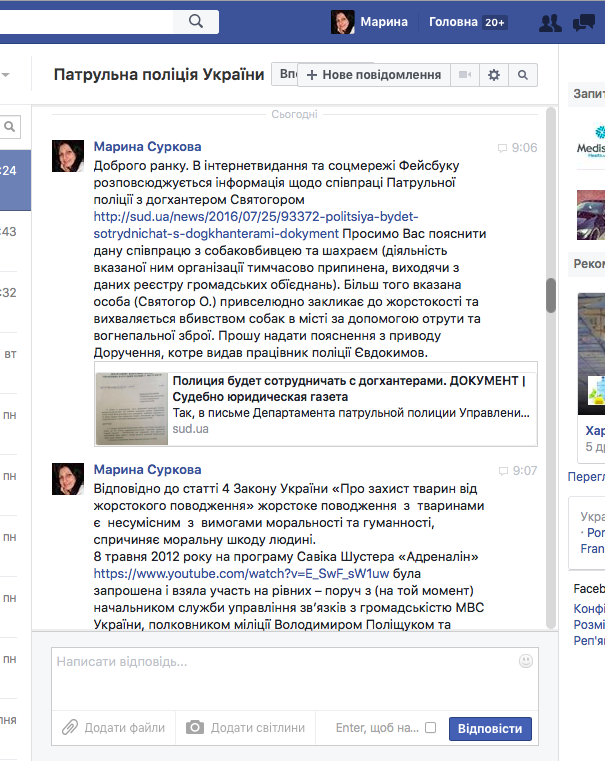Toggle Enter to send checkbox
The width and height of the screenshot is (605, 761).
(430, 728)
